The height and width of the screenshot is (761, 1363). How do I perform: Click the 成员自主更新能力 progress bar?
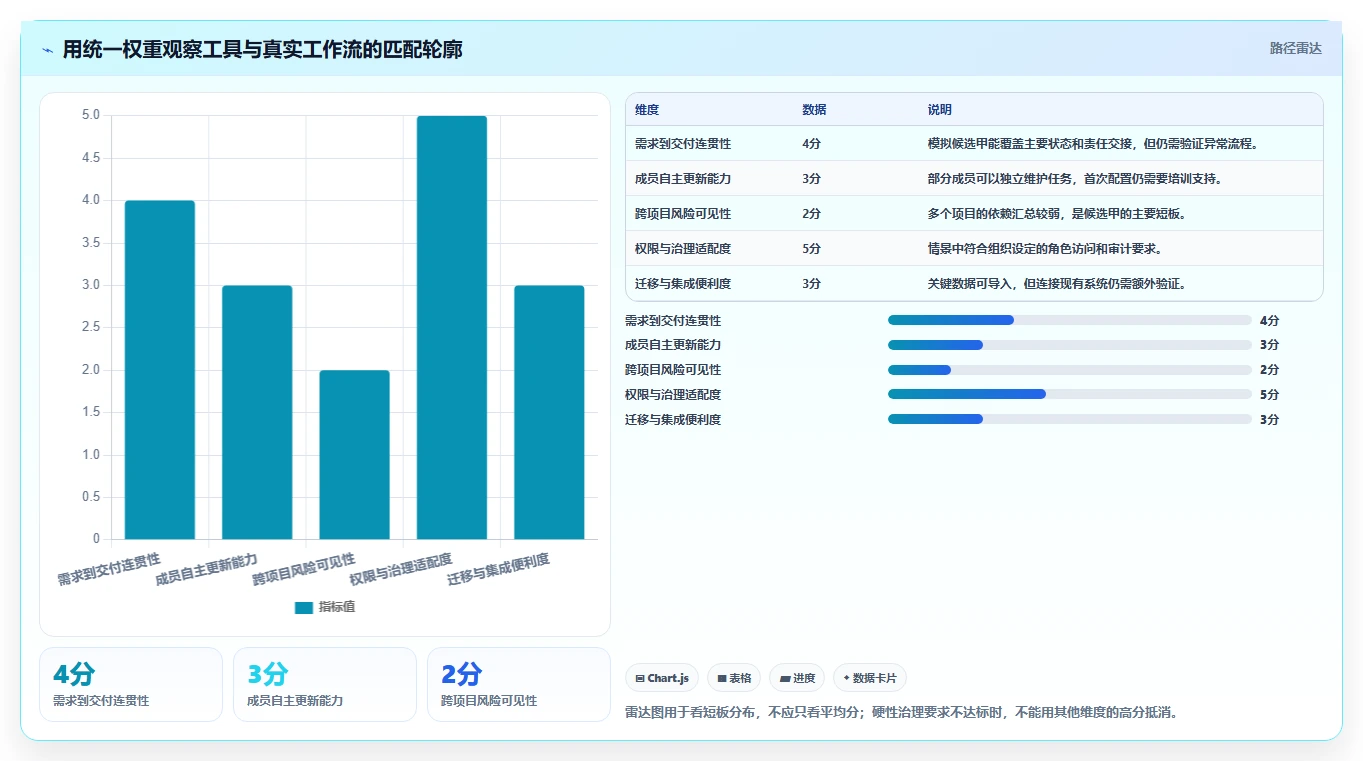point(1070,345)
